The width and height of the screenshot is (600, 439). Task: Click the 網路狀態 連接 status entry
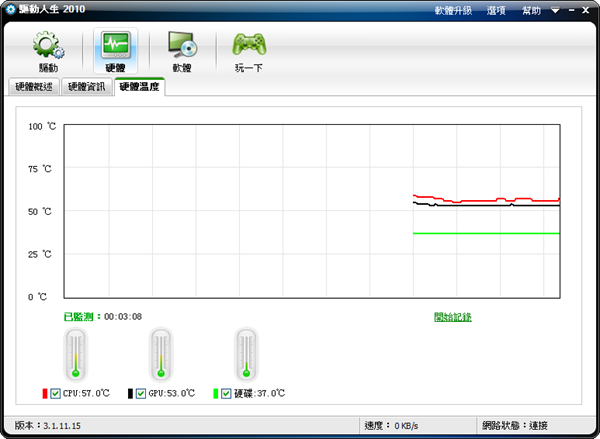point(515,426)
